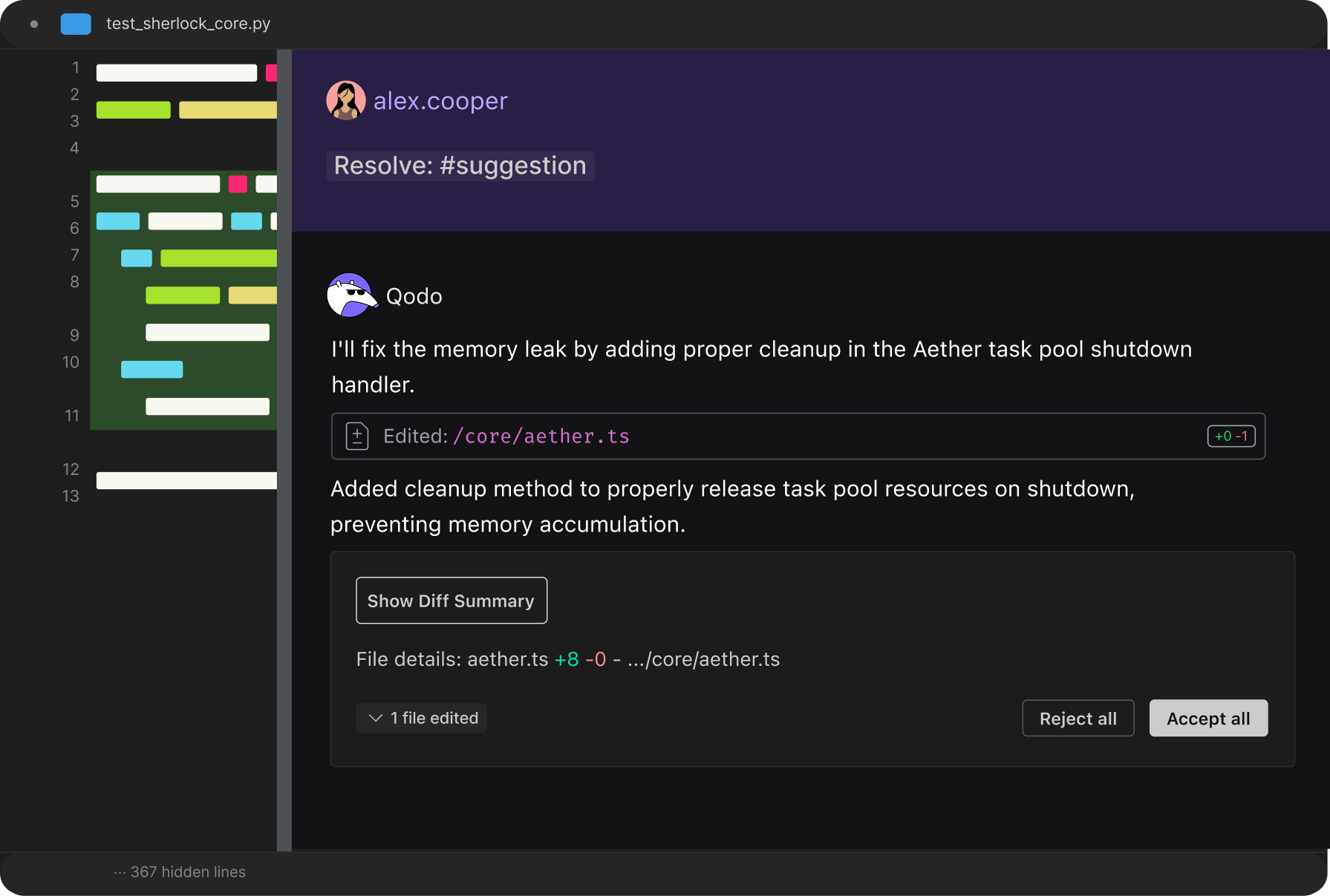Expand the 367 hidden lines section
This screenshot has height=896, width=1330.
click(180, 872)
